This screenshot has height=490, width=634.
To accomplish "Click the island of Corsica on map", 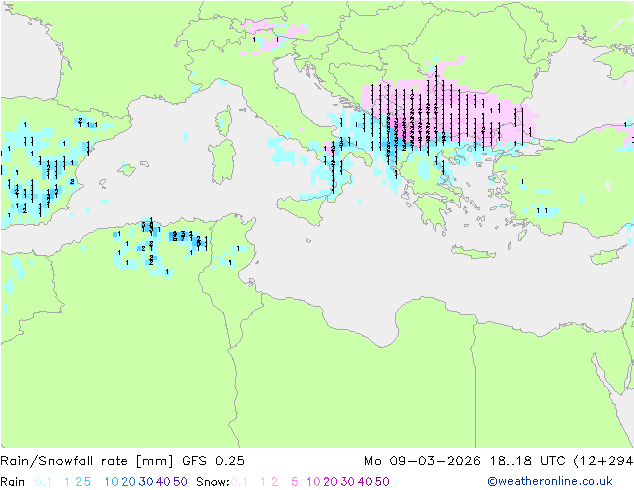I will 224,121.
